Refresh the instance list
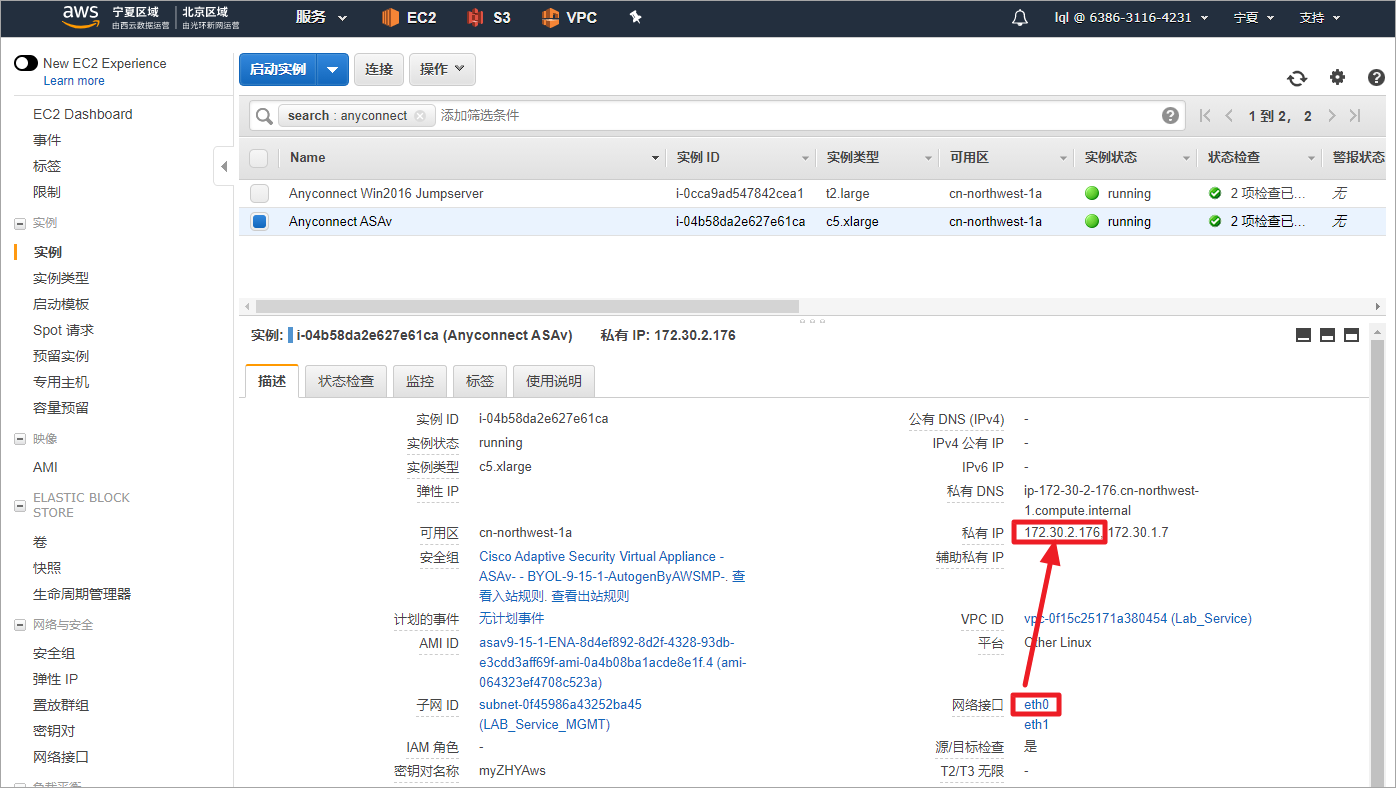 click(1297, 78)
